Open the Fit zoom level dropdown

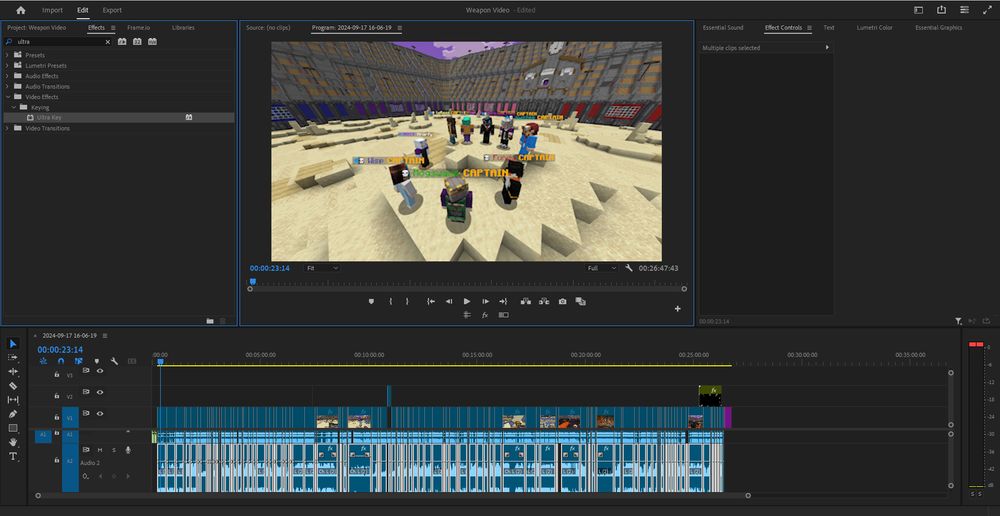click(322, 269)
